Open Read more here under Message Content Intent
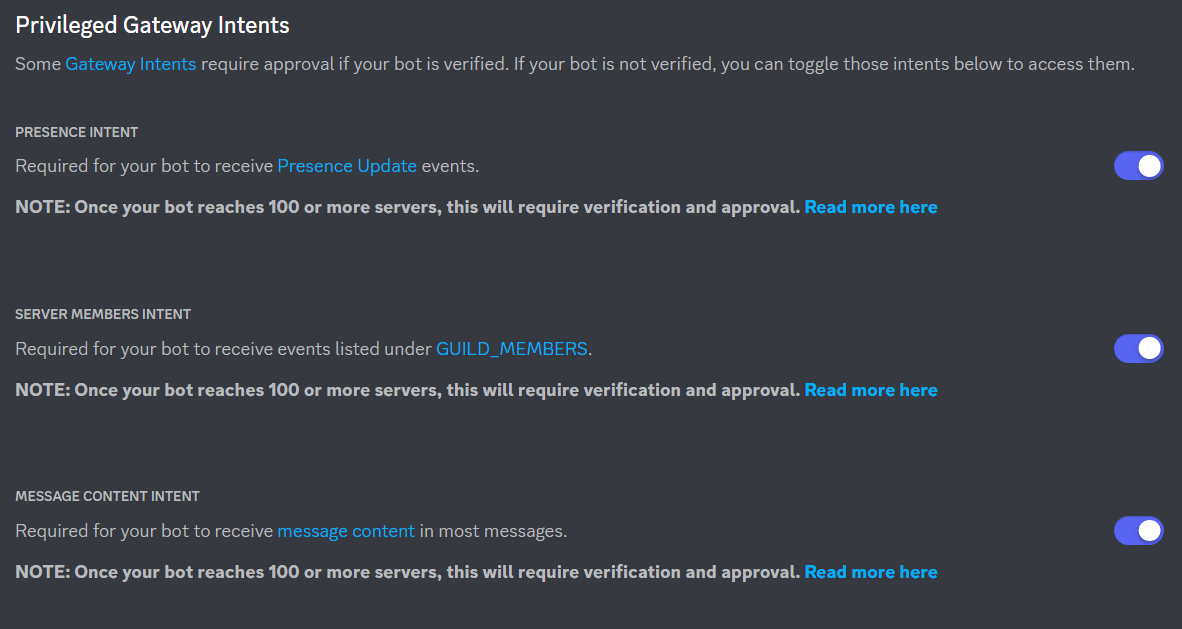Screen dimensions: 1182x629 871,572
